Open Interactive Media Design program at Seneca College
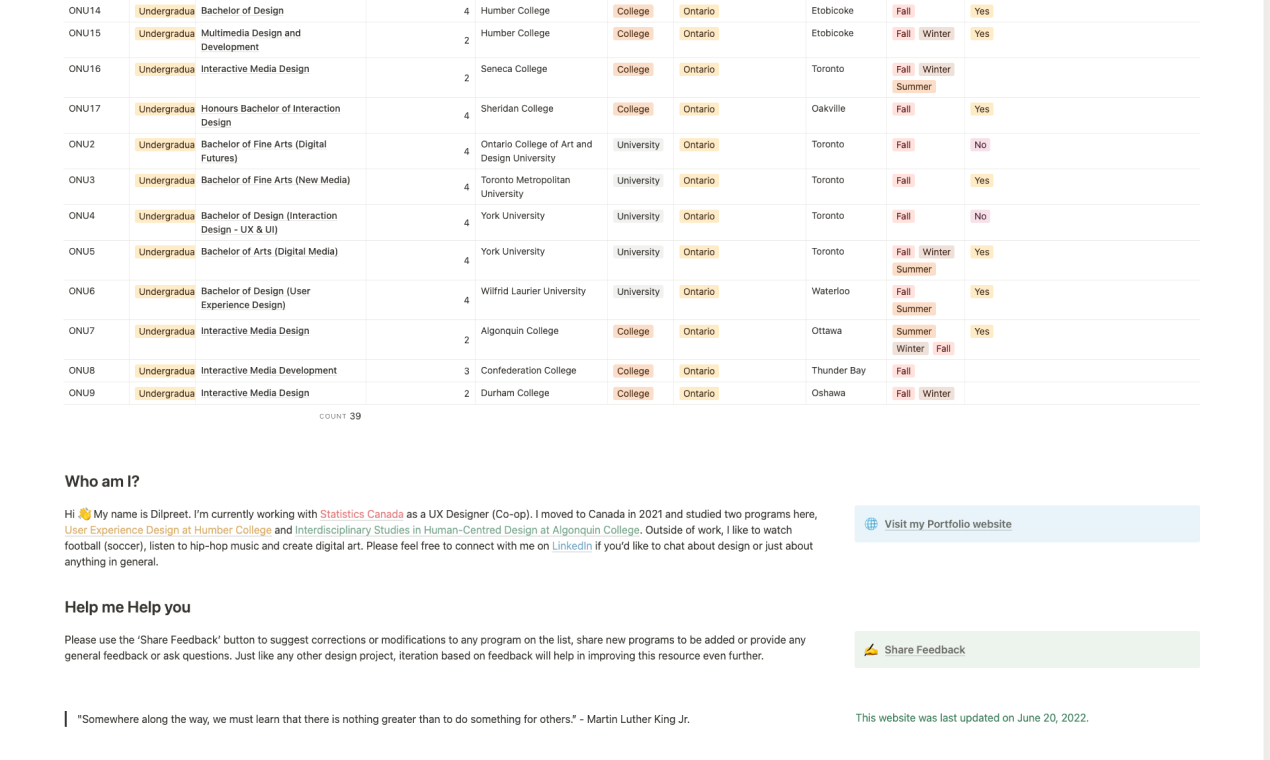Image resolution: width=1270 pixels, height=760 pixels. point(255,69)
